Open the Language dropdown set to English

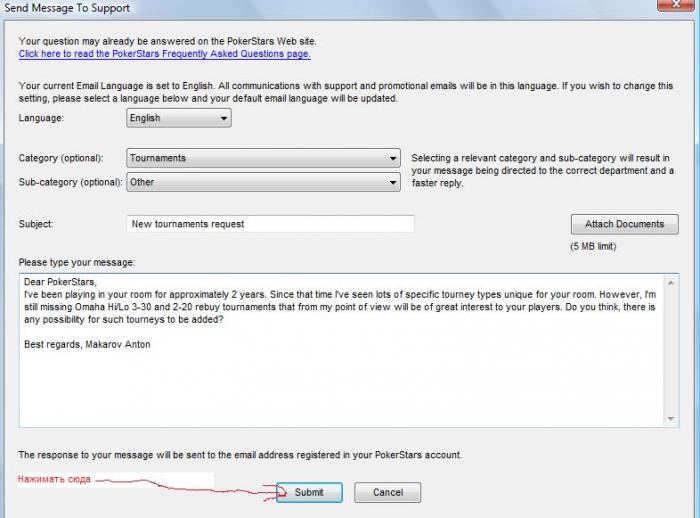coord(179,118)
